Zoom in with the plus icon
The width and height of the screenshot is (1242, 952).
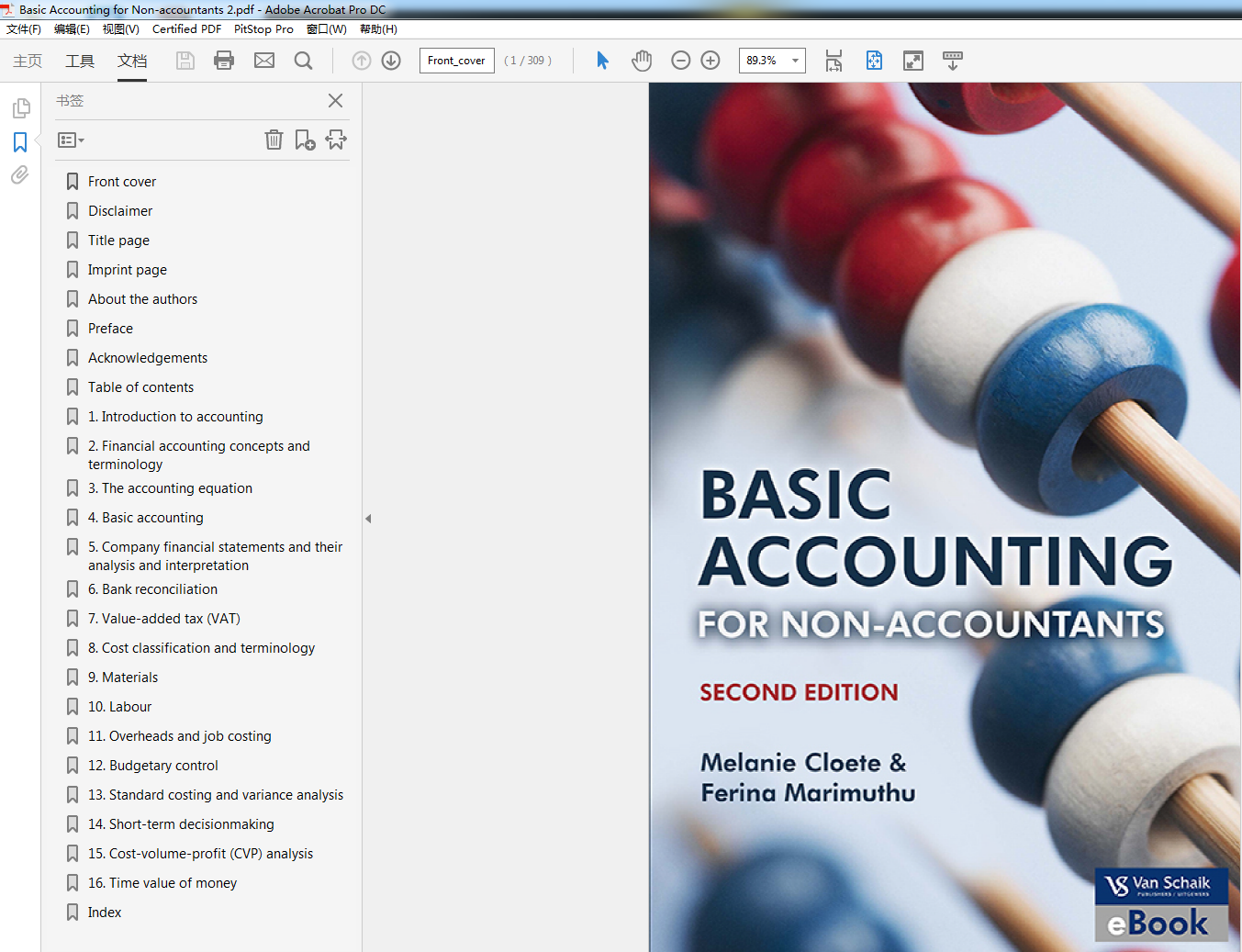pyautogui.click(x=711, y=61)
